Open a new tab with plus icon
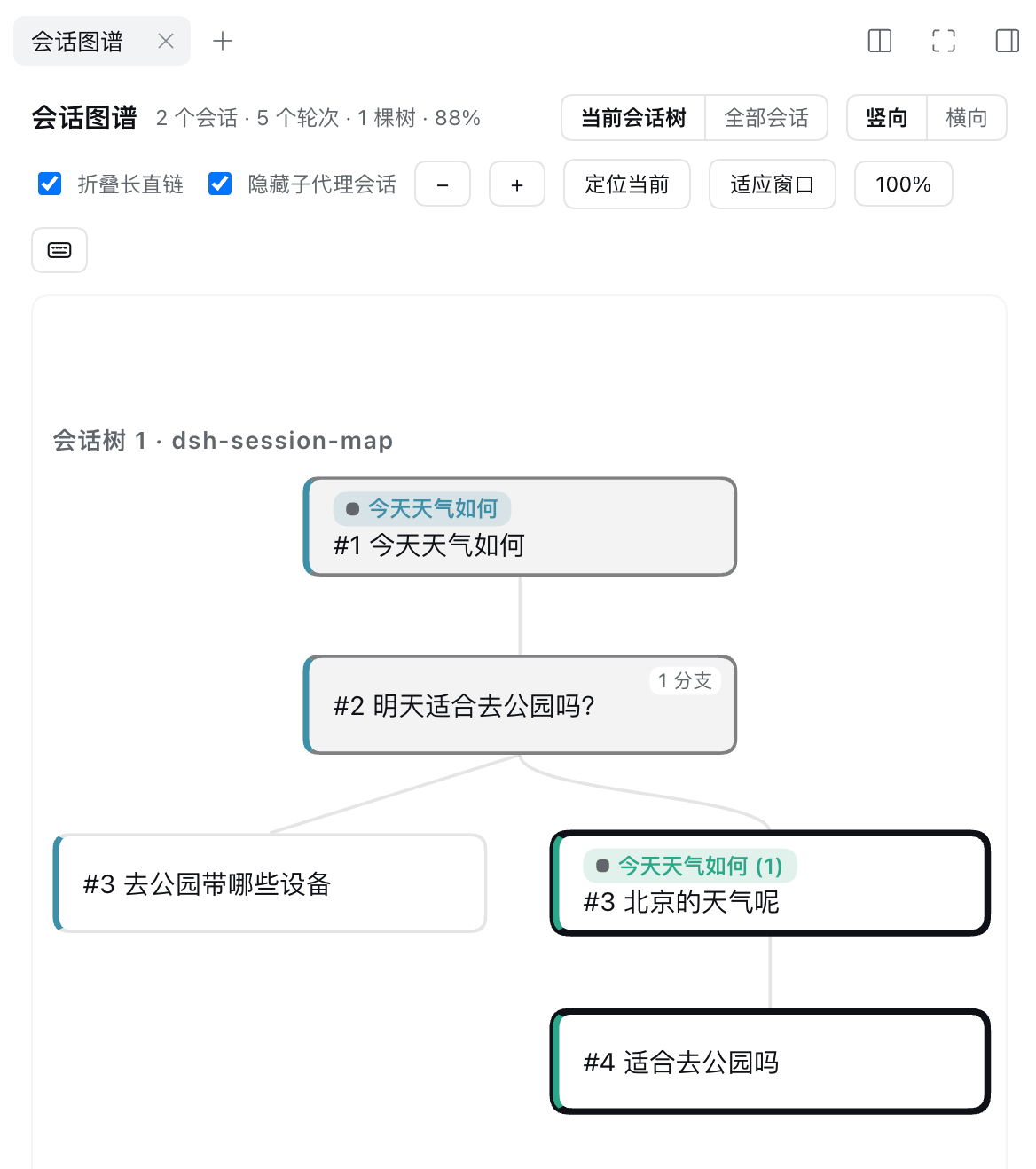The height and width of the screenshot is (1169, 1036). (x=223, y=41)
